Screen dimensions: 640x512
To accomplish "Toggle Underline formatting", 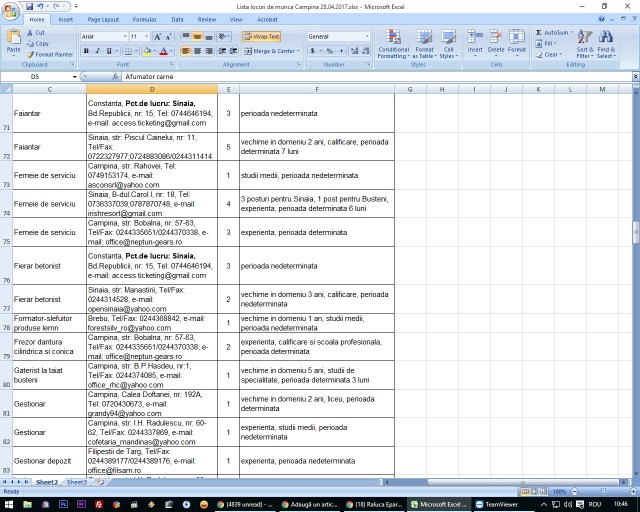I will pyautogui.click(x=109, y=51).
